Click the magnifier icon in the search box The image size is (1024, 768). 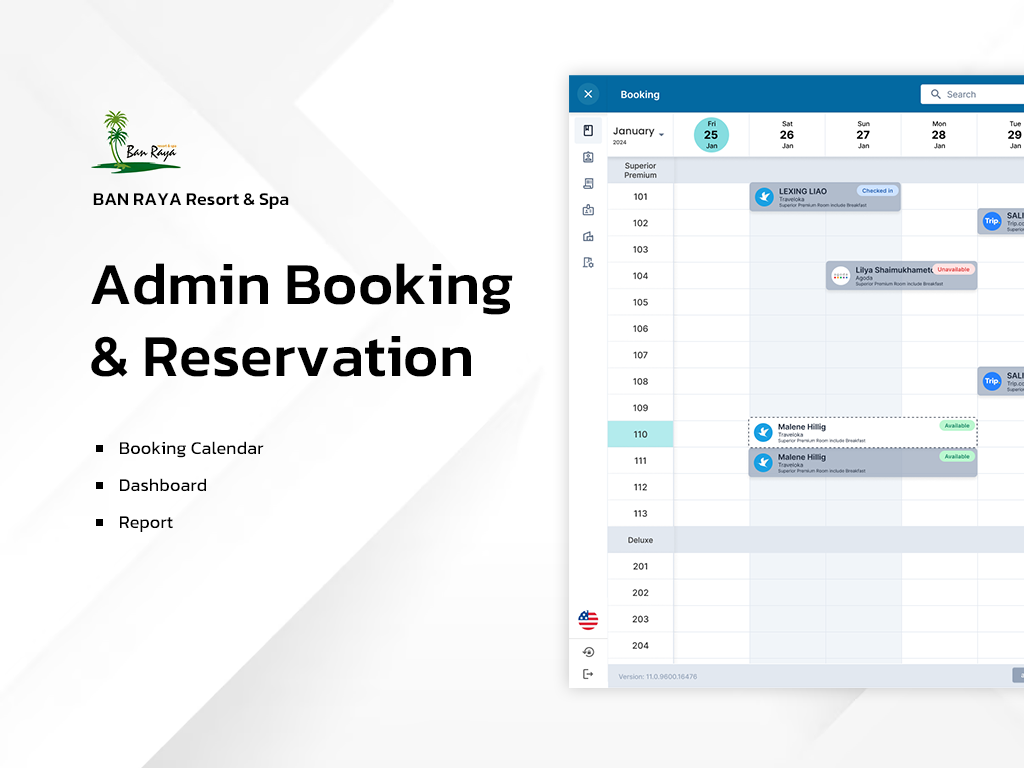click(935, 94)
